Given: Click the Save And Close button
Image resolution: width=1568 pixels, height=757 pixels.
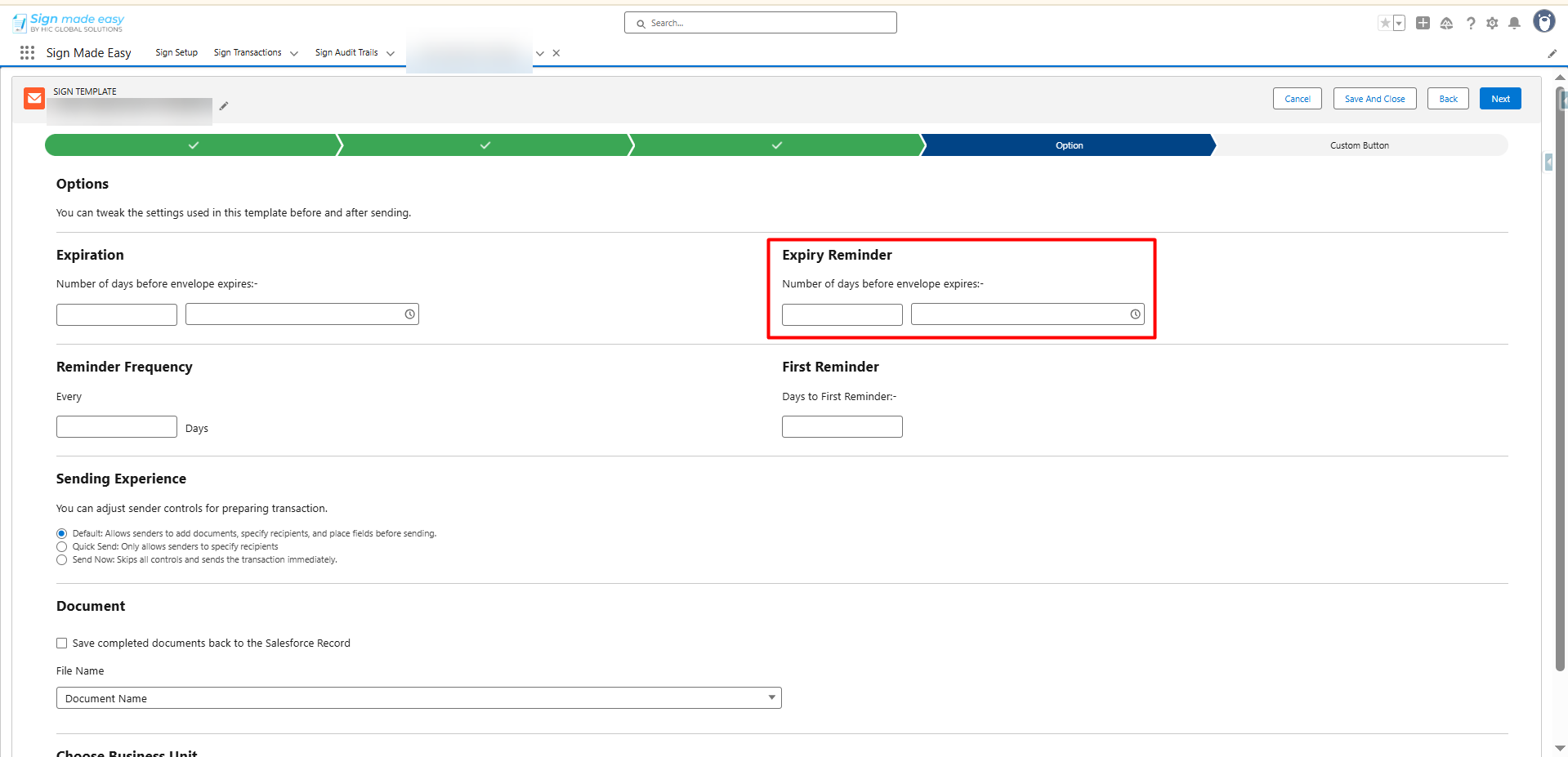Looking at the screenshot, I should pos(1374,99).
